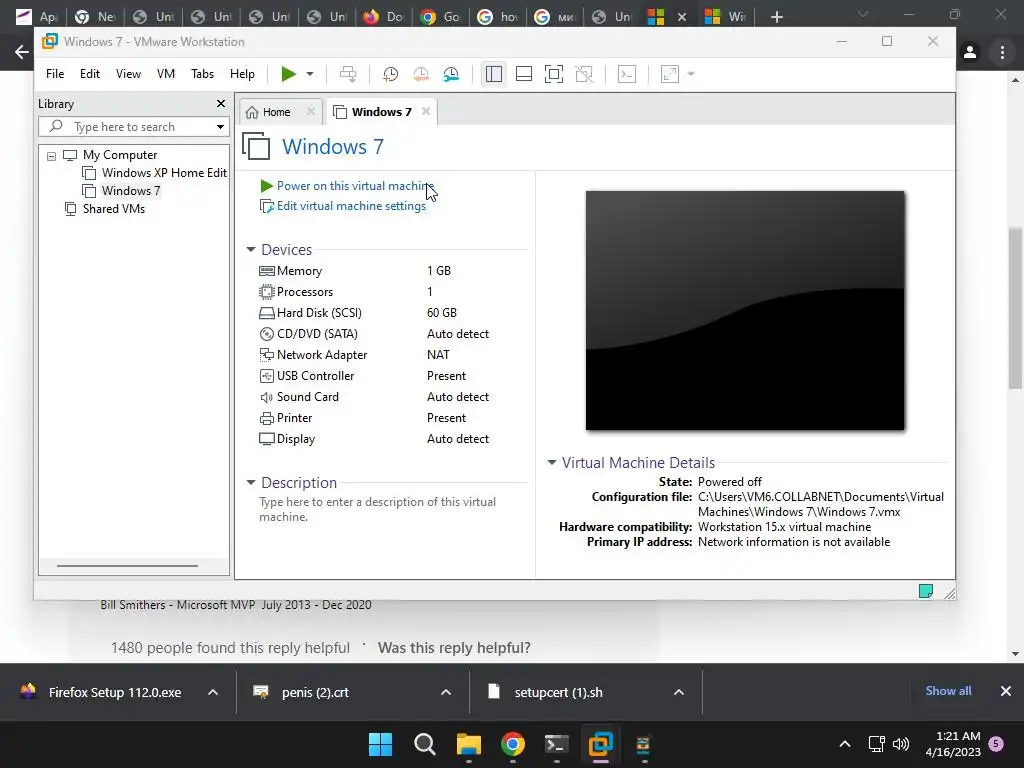The height and width of the screenshot is (768, 1024).
Task: Click the stretch guest toolbar icon
Action: click(670, 74)
